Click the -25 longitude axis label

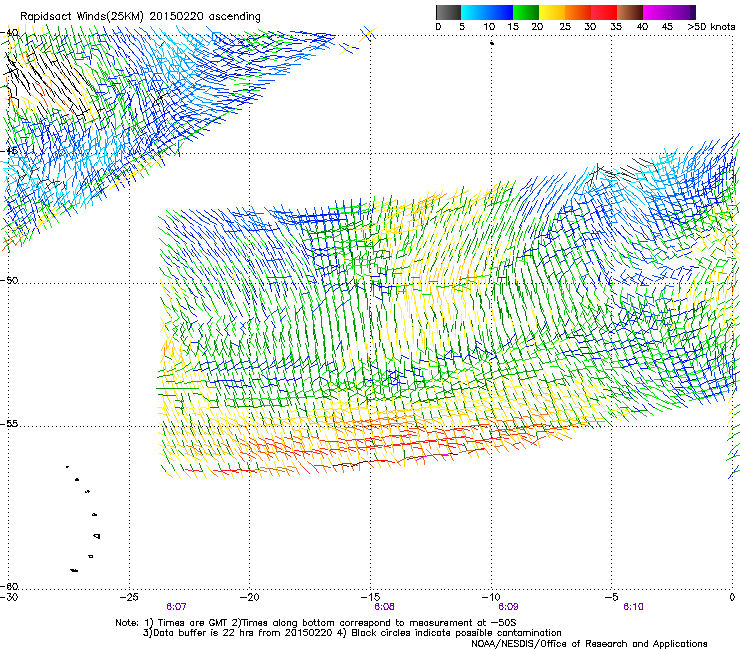coord(129,597)
